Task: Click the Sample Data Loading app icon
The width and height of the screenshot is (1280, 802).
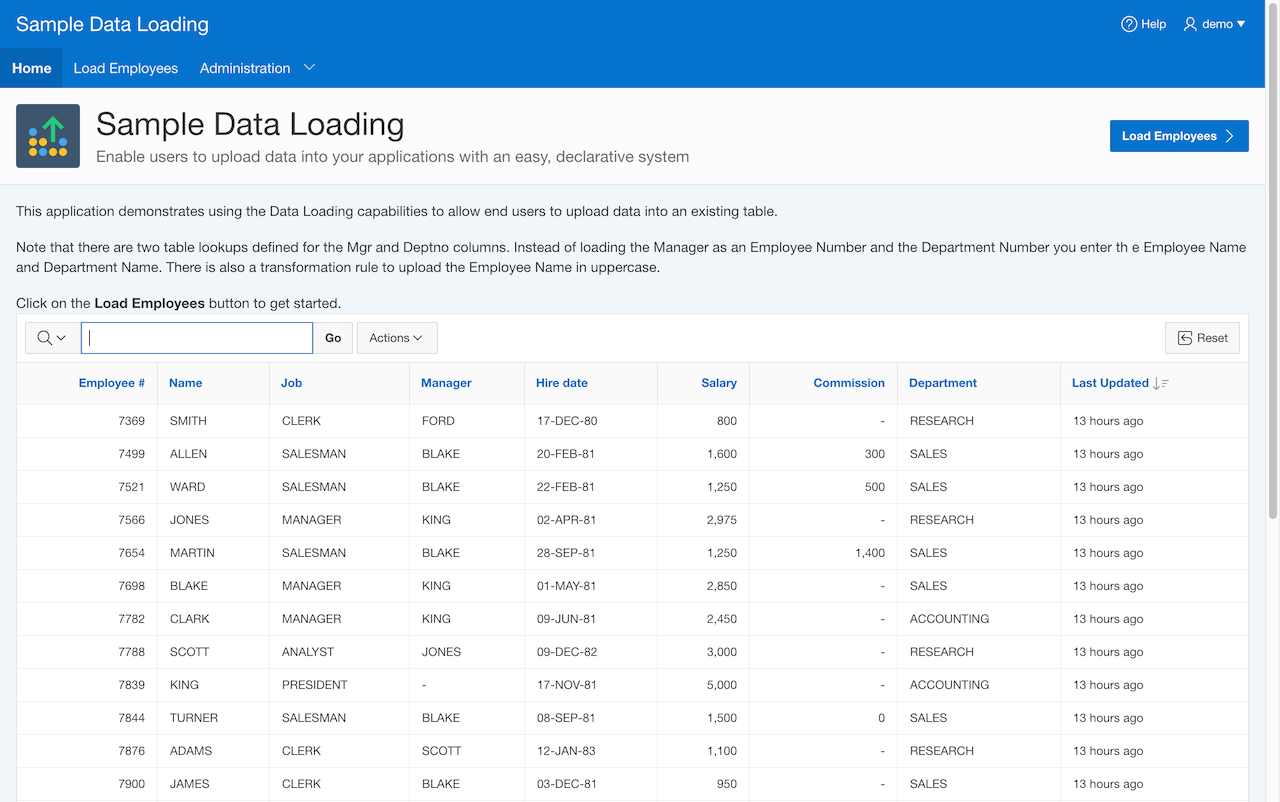Action: pyautogui.click(x=48, y=136)
